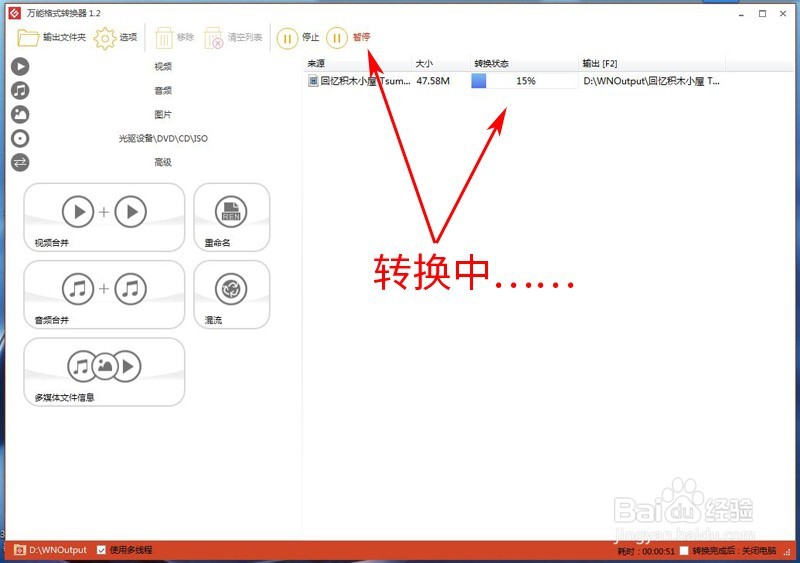The image size is (800, 563).
Task: Sort the list by 大小 column header
Action: point(442,64)
